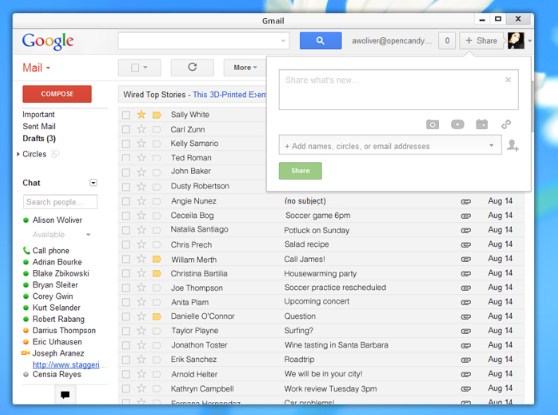
Task: Click the green Share button
Action: pos(300,171)
